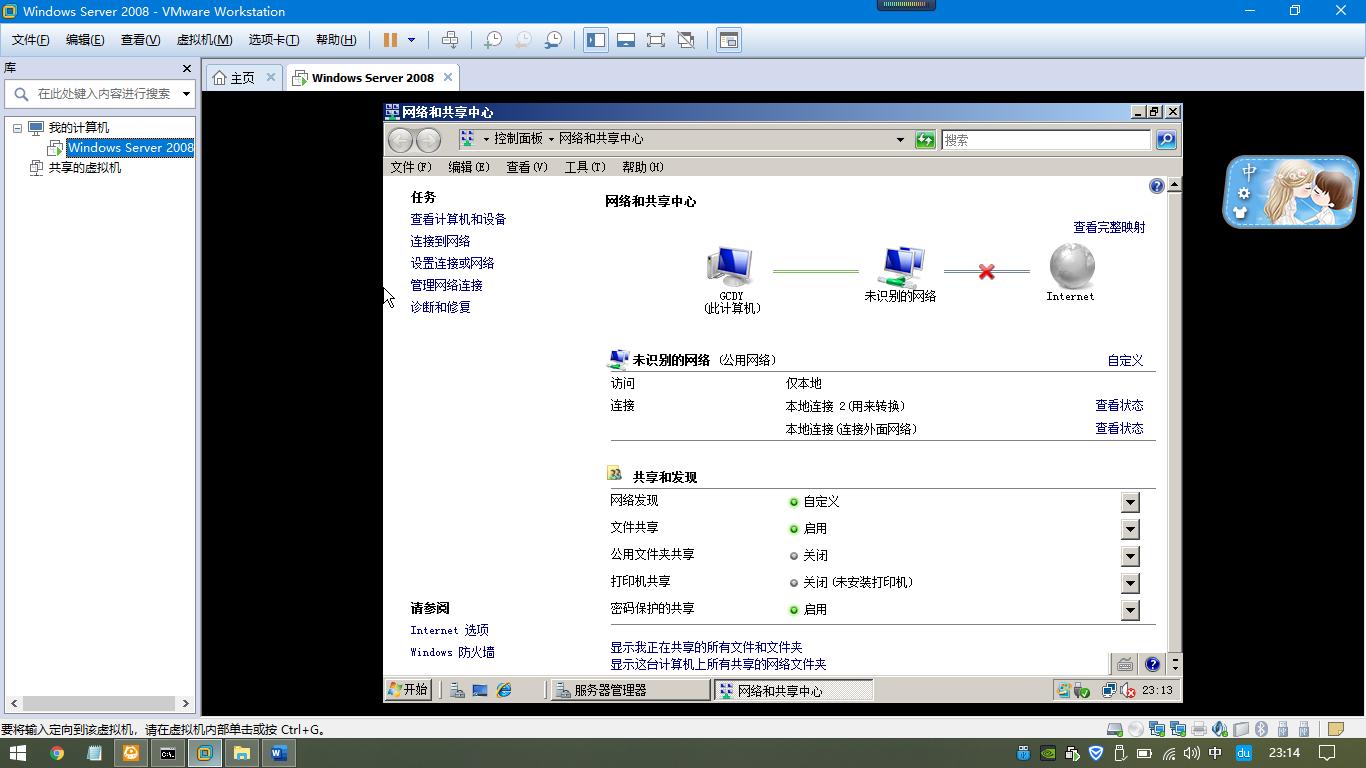Take a VM snapshot using the clock-plus icon
Screen dimensions: 1366x768
[493, 40]
